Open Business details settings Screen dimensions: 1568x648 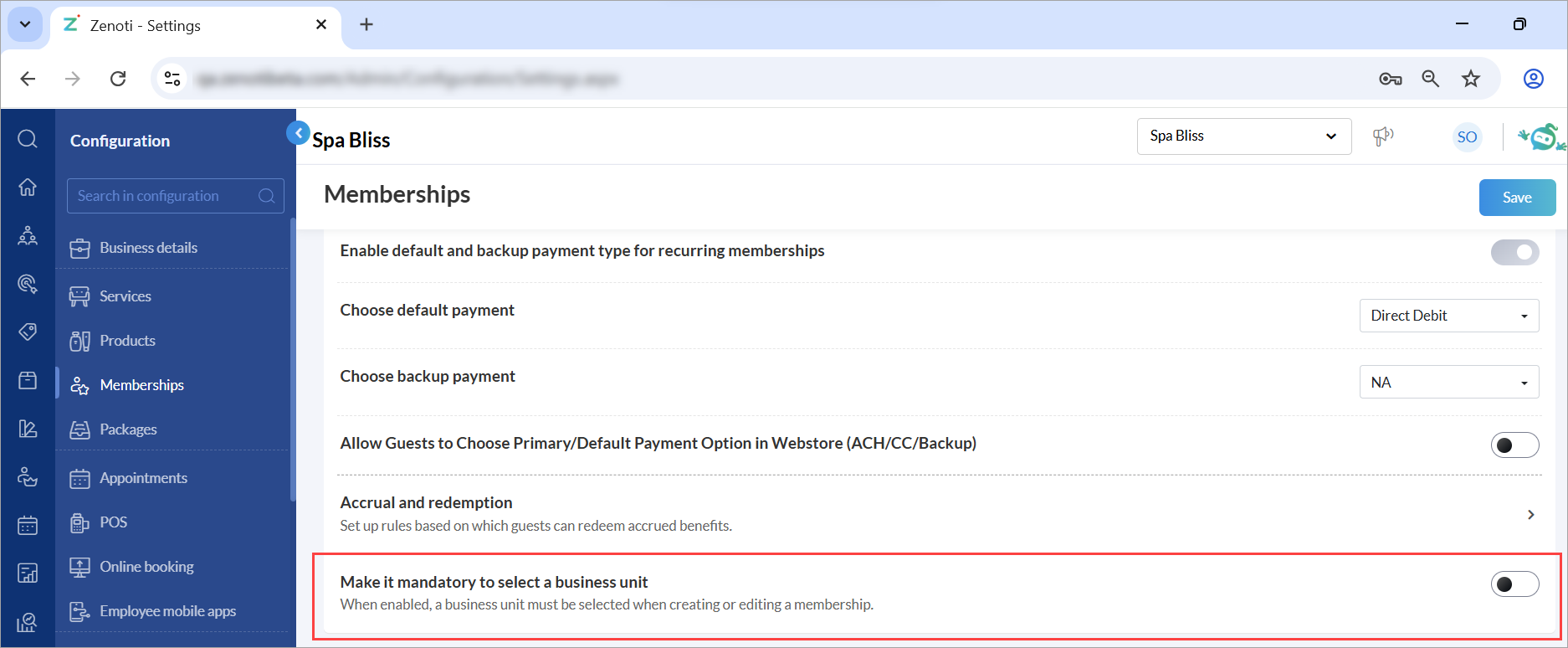pos(148,248)
